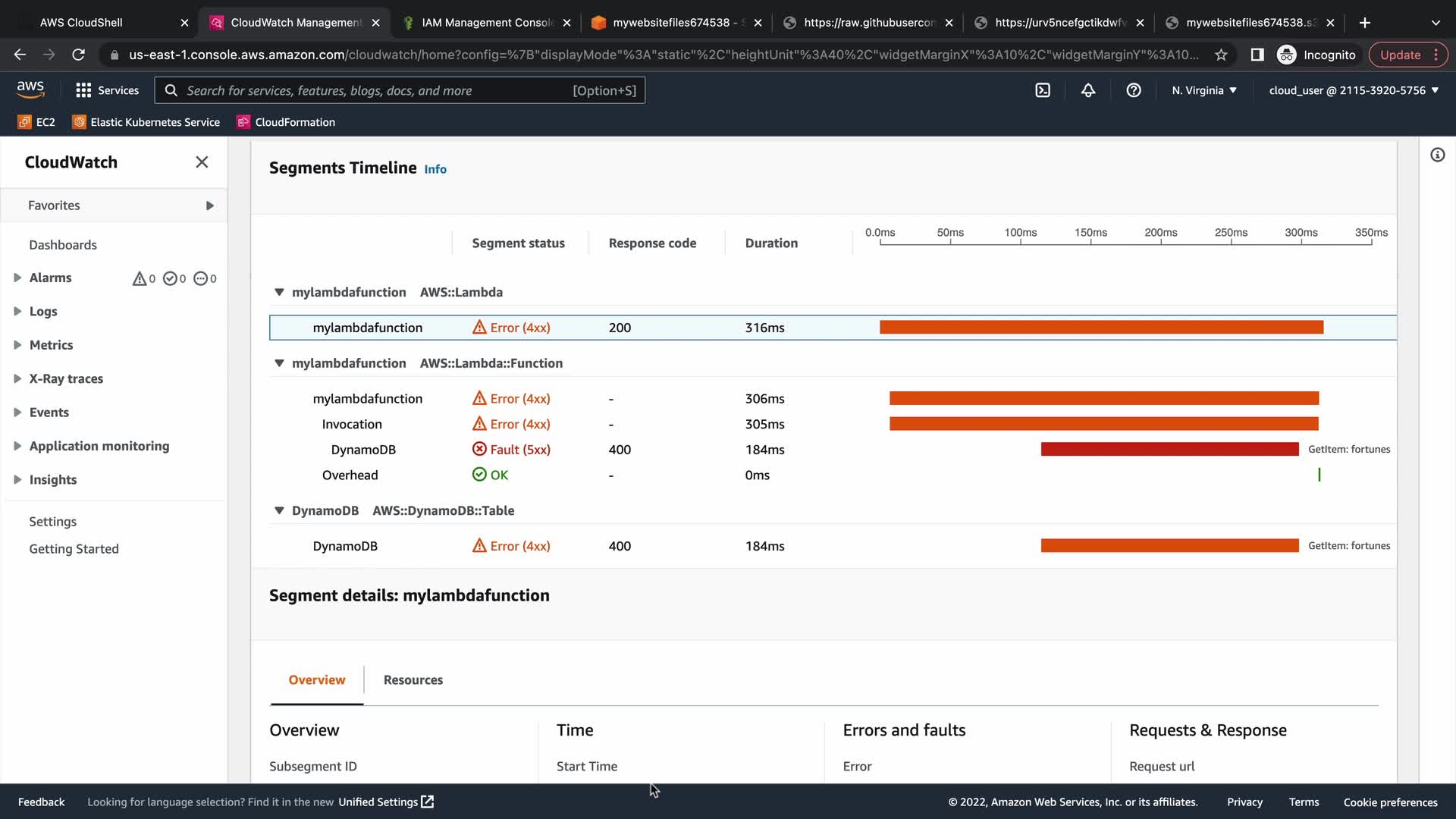Collapse the AWS::Lambda::Function segment group
Image resolution: width=1456 pixels, height=819 pixels.
pos(279,363)
